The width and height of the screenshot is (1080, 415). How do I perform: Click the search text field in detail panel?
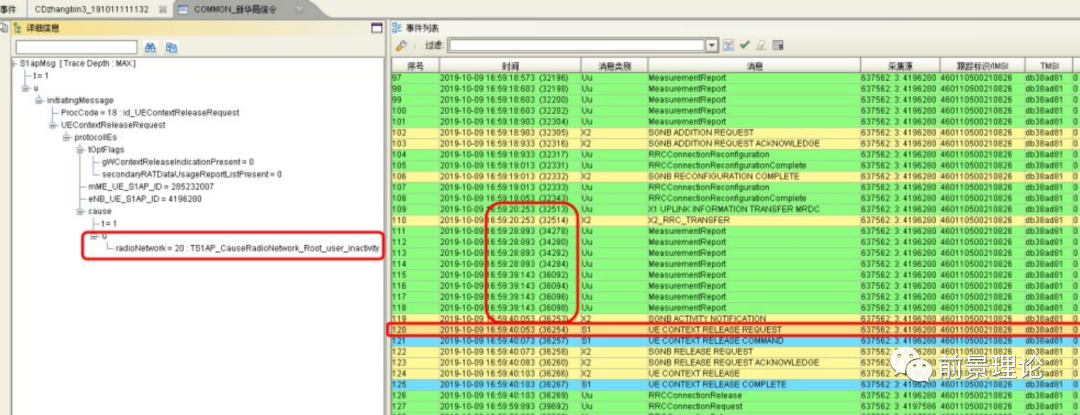[76, 47]
